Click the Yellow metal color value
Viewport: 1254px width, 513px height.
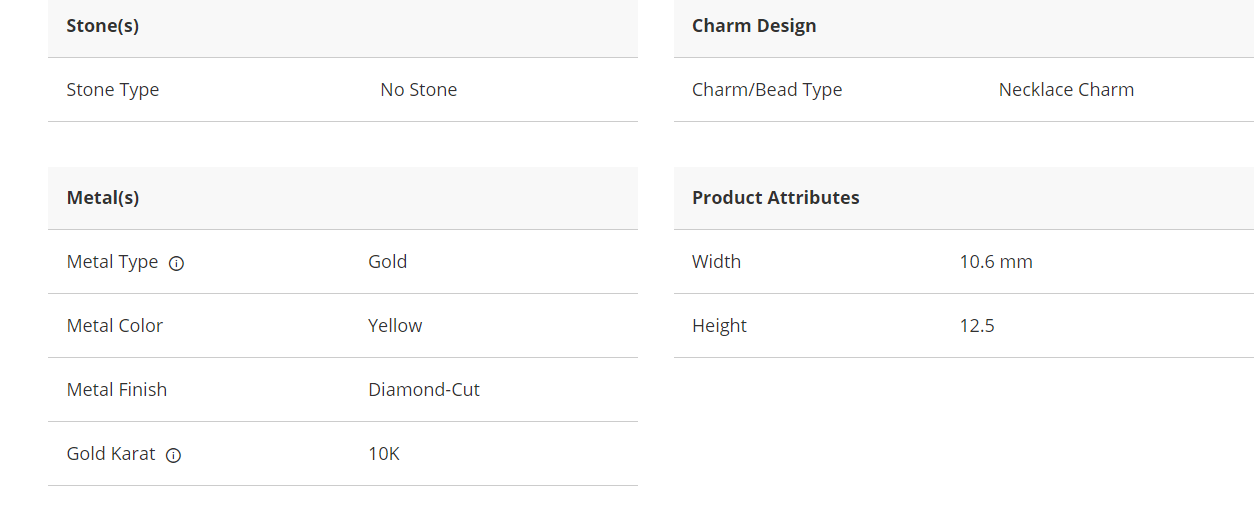tap(395, 326)
